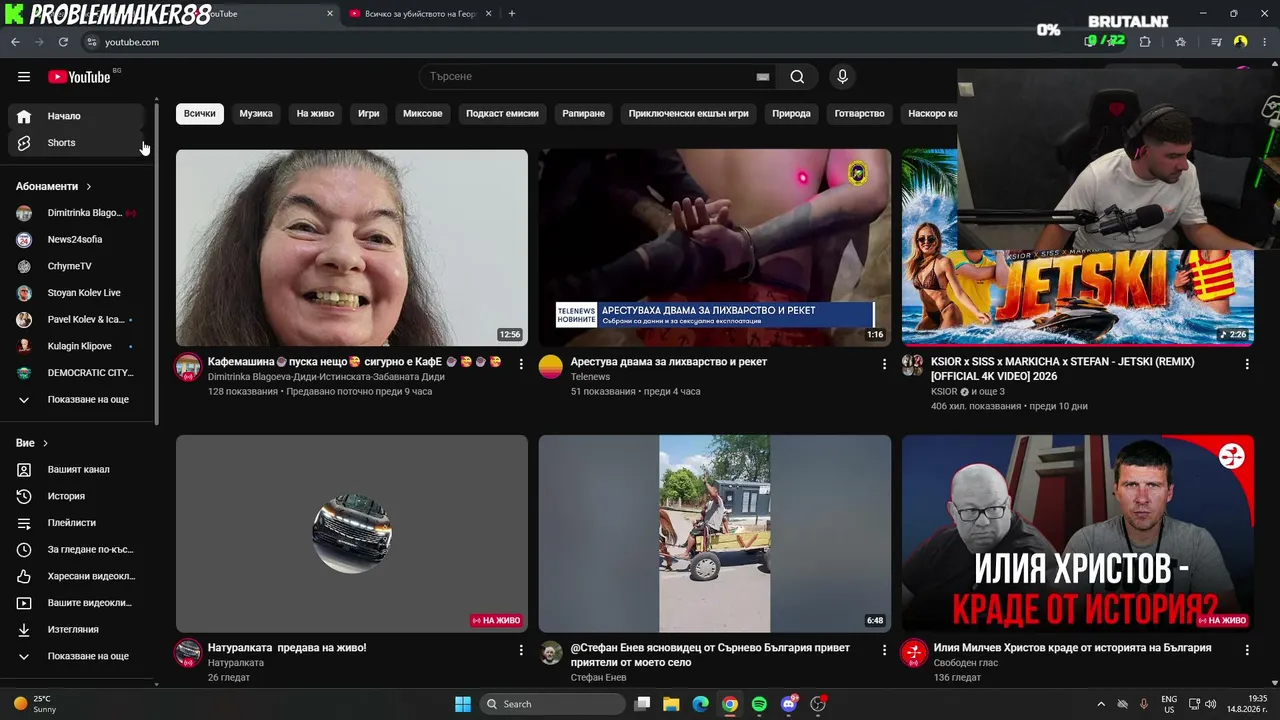Screen dimensions: 1280x720
Task: Open the Windows Start menu
Action: pos(463,704)
